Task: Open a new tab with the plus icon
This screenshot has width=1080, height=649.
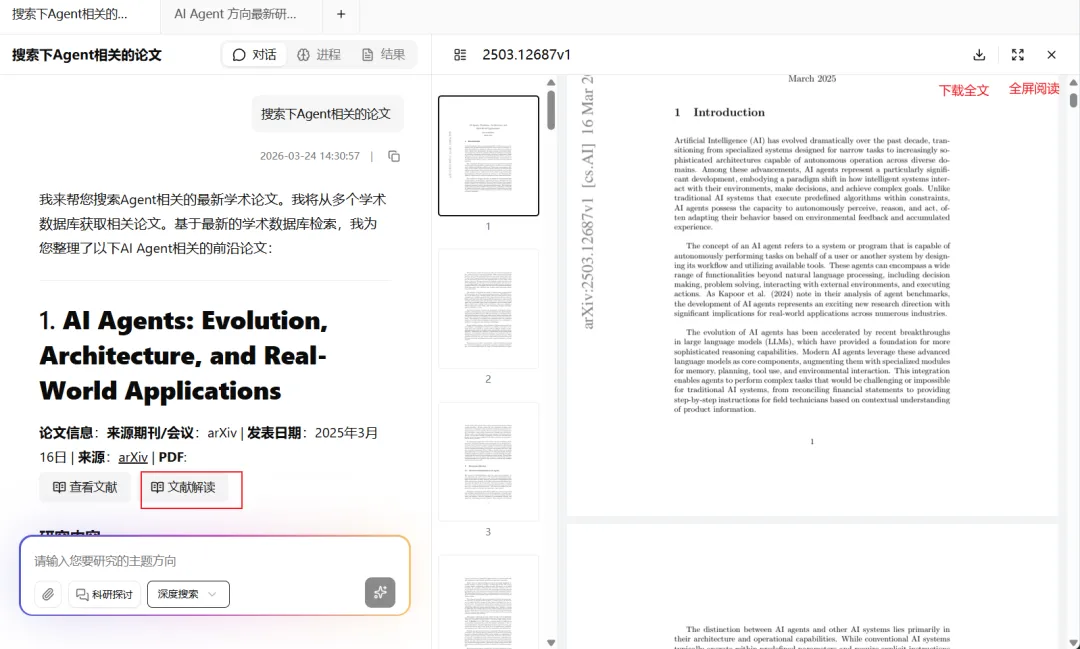Action: coord(341,14)
